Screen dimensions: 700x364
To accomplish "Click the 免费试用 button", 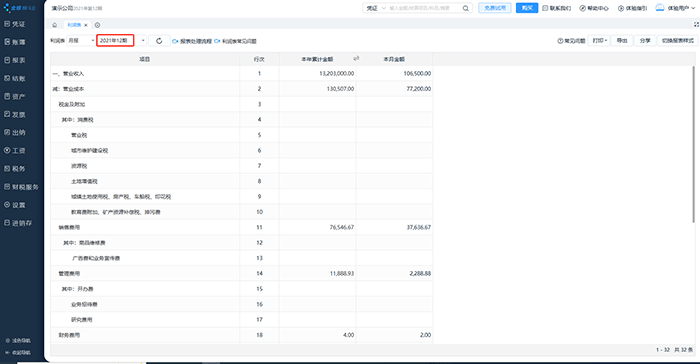I will click(495, 8).
